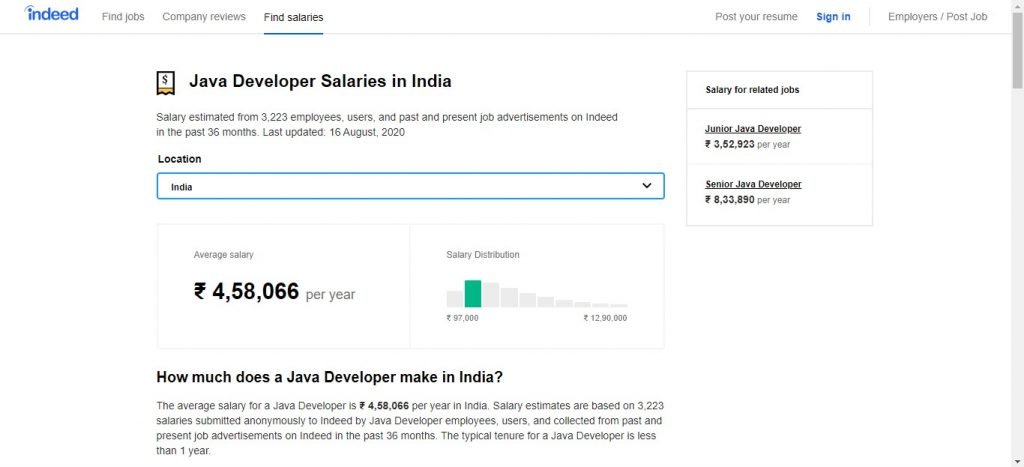
Task: Click the Indeed logo
Action: click(52, 14)
